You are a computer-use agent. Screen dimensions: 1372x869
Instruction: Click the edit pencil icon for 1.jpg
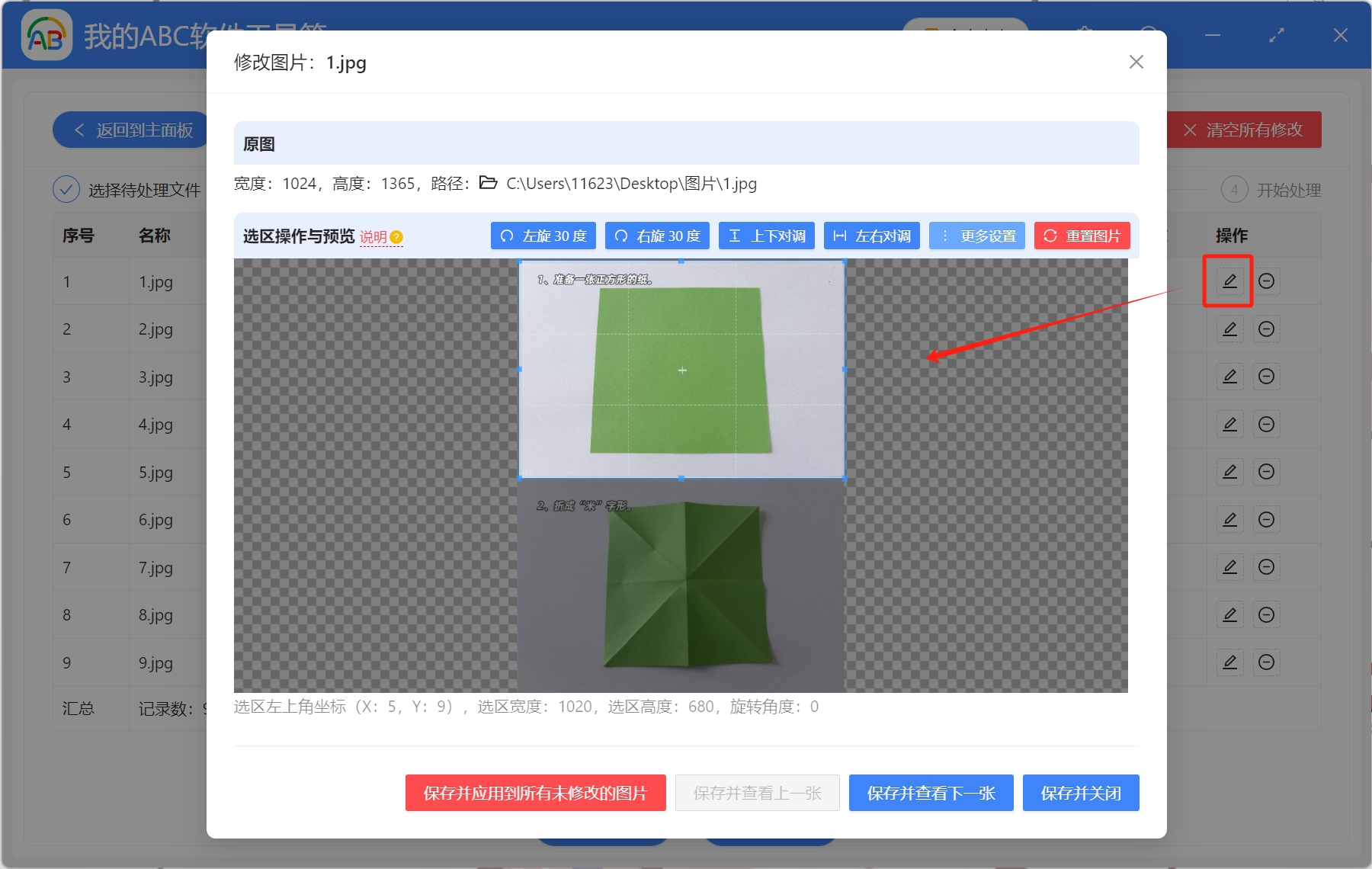1229,281
